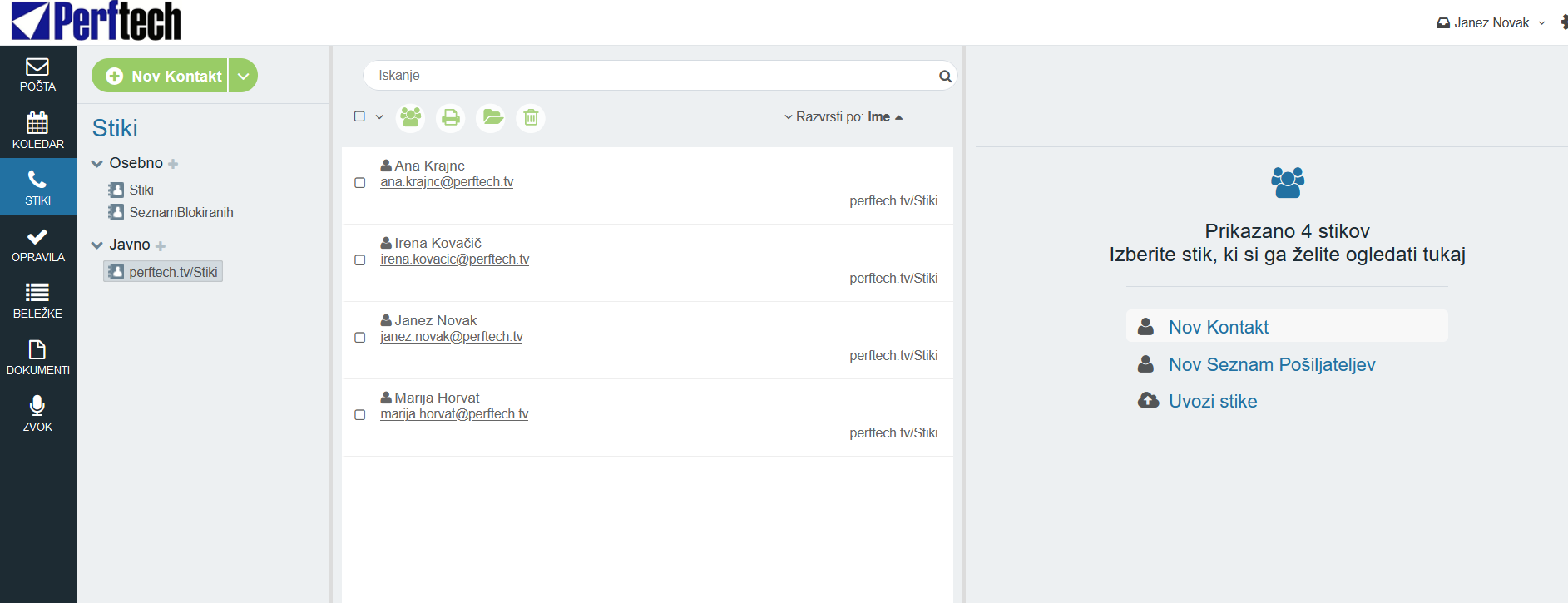Click the name Irena Kovačič
Image resolution: width=1568 pixels, height=603 pixels.
click(x=438, y=243)
